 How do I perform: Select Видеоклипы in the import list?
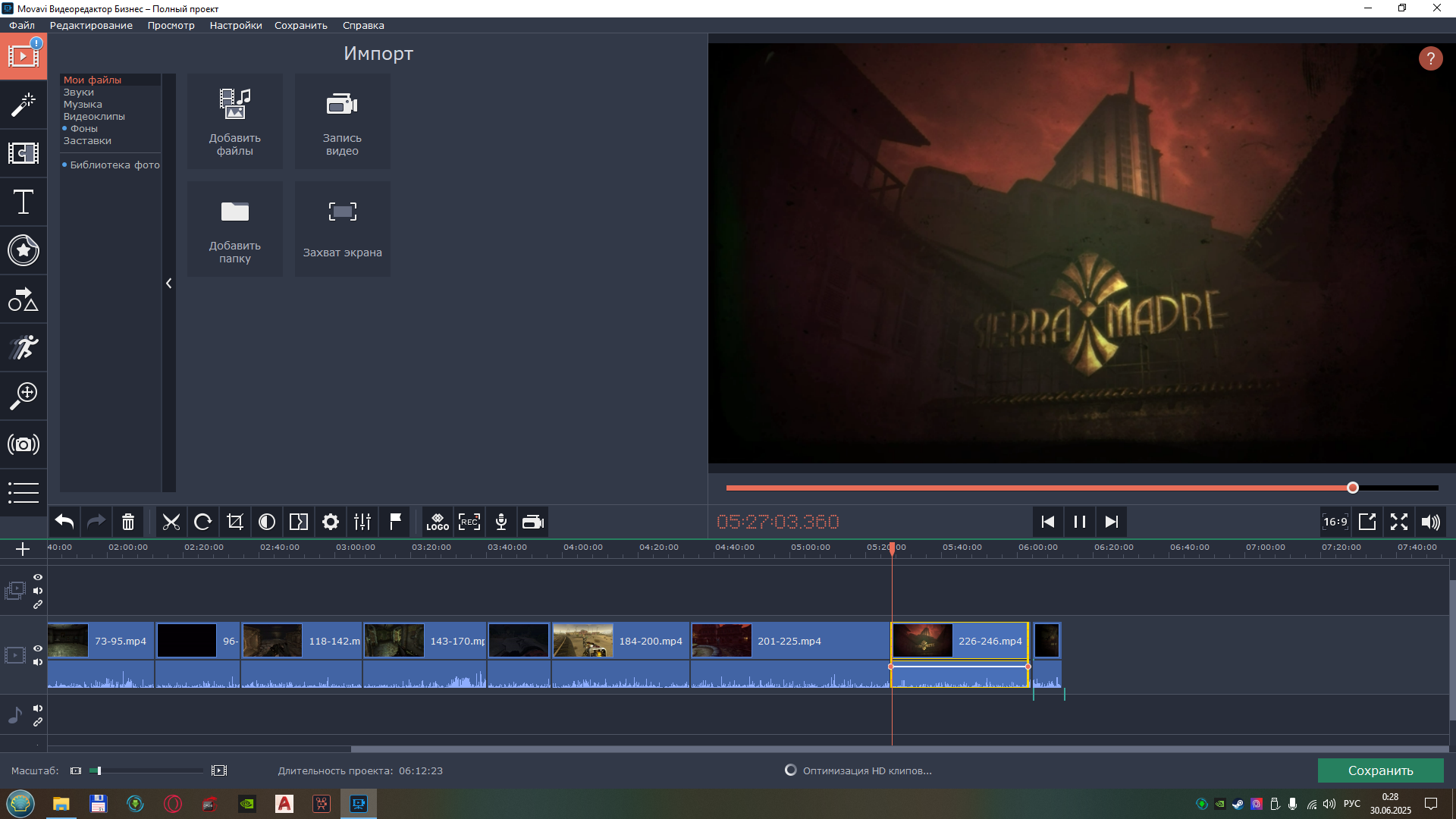pyautogui.click(x=94, y=117)
